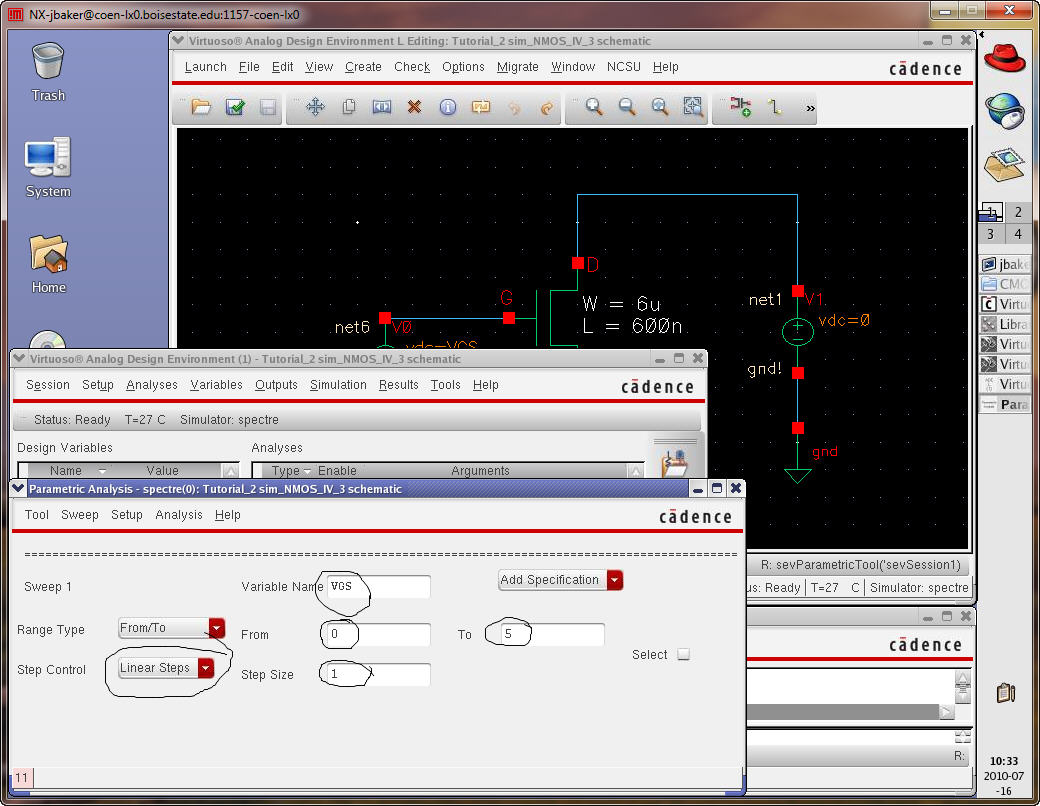Open the Sweep menu
The image size is (1040, 806).
pyautogui.click(x=80, y=515)
